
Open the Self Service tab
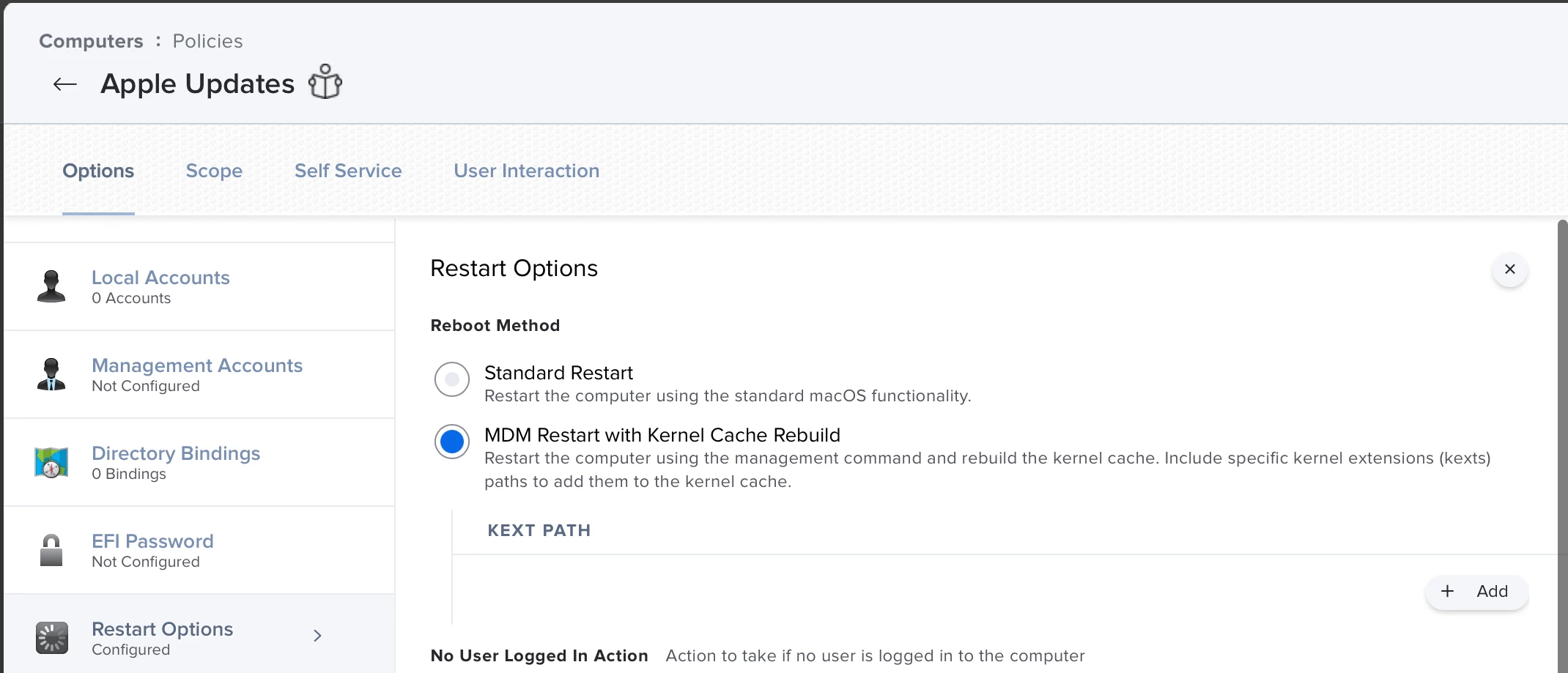(x=348, y=171)
